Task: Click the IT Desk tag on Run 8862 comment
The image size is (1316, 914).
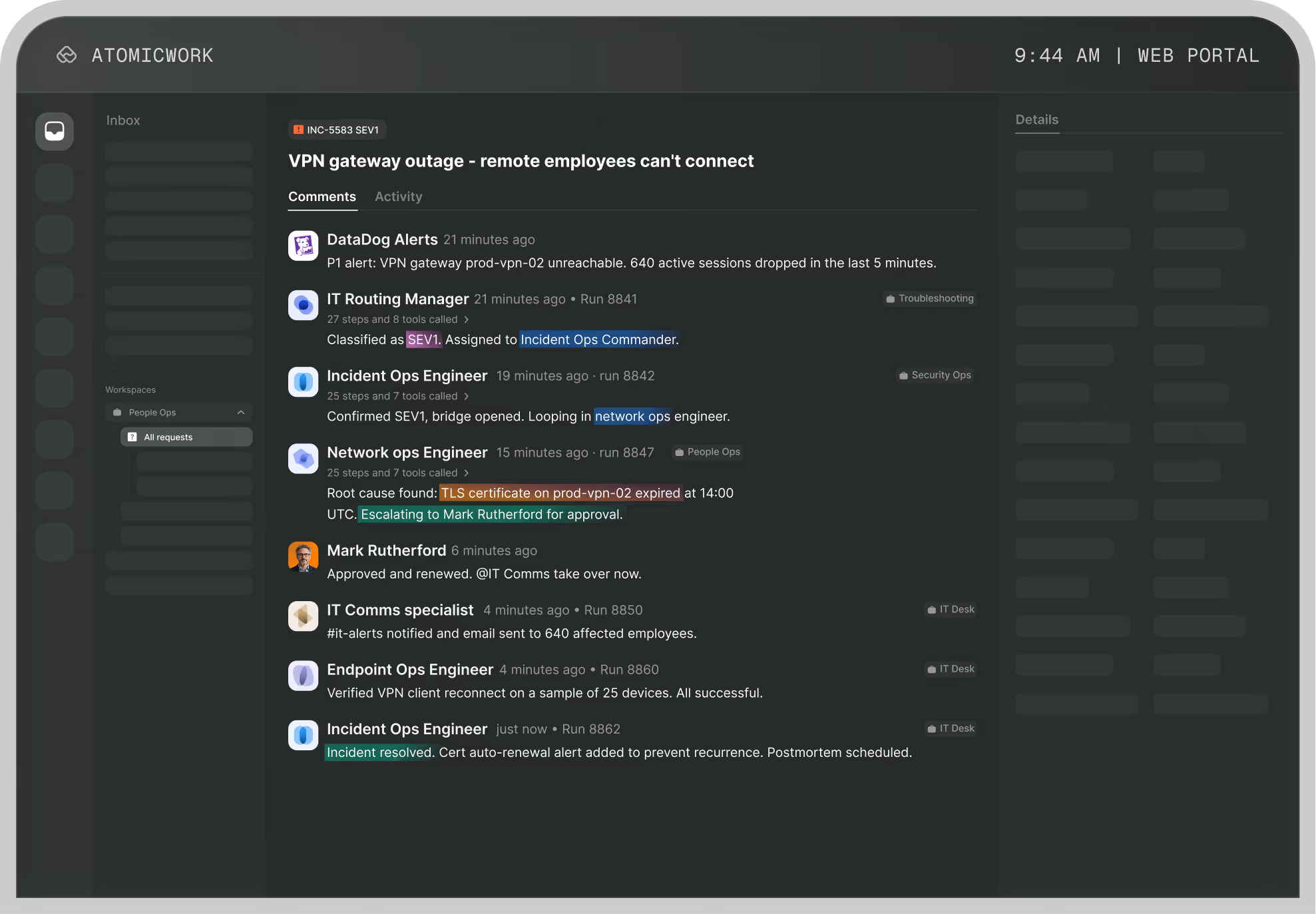Action: [x=951, y=729]
